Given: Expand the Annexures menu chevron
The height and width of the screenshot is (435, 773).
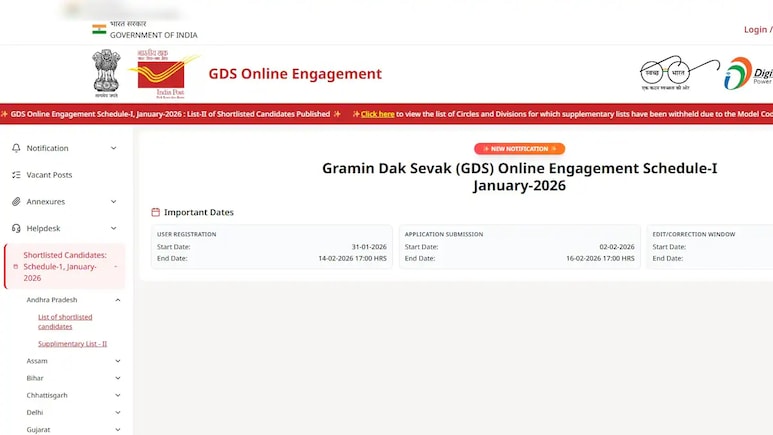Looking at the screenshot, I should (x=113, y=202).
